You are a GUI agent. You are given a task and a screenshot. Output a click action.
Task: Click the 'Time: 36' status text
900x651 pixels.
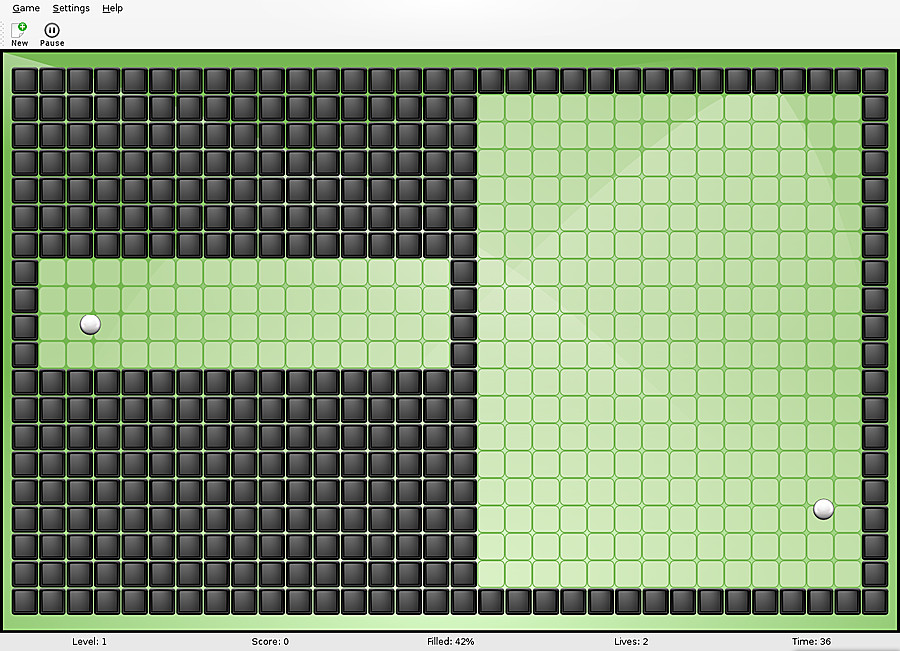811,641
